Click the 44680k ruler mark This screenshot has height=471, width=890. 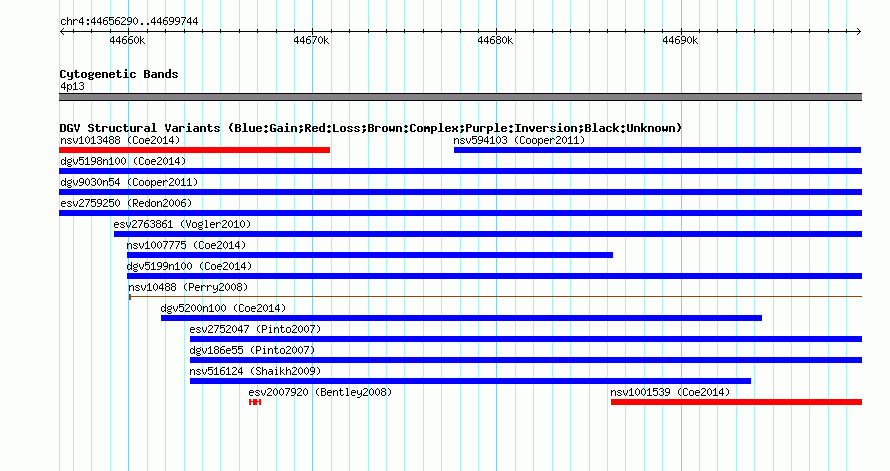[x=496, y=40]
